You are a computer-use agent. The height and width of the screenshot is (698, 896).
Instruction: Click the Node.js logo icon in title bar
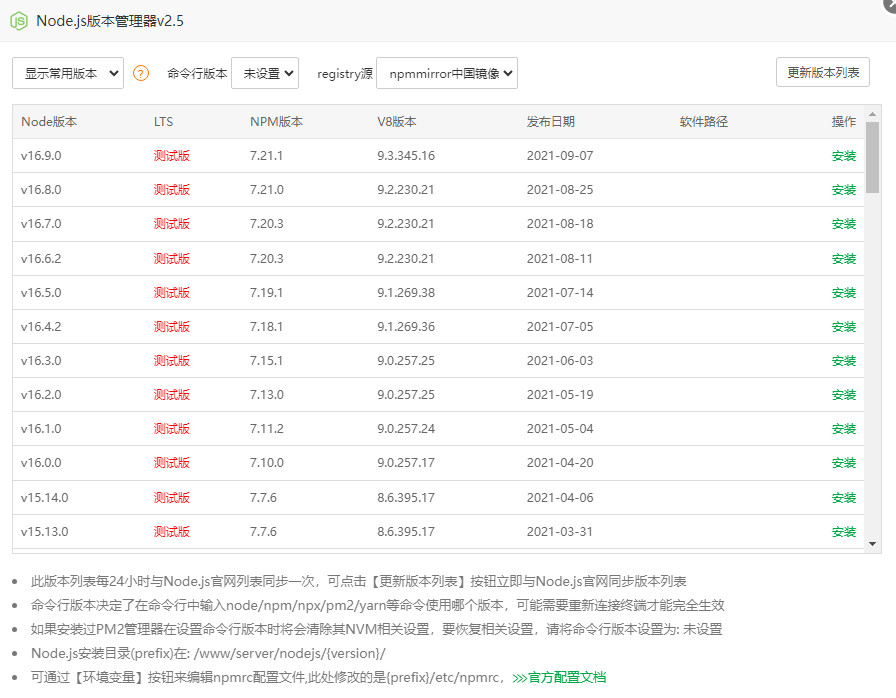click(19, 21)
